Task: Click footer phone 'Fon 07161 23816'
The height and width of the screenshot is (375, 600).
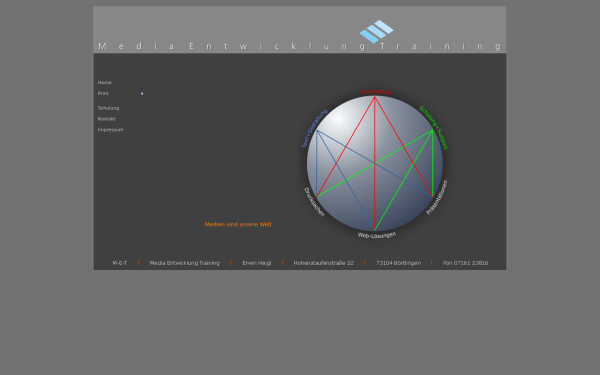Action: click(465, 263)
